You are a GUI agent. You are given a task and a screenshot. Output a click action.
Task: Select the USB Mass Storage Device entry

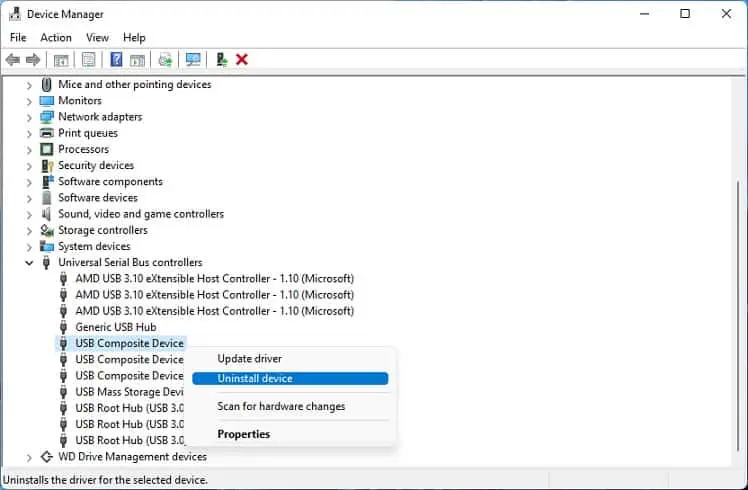tap(129, 392)
